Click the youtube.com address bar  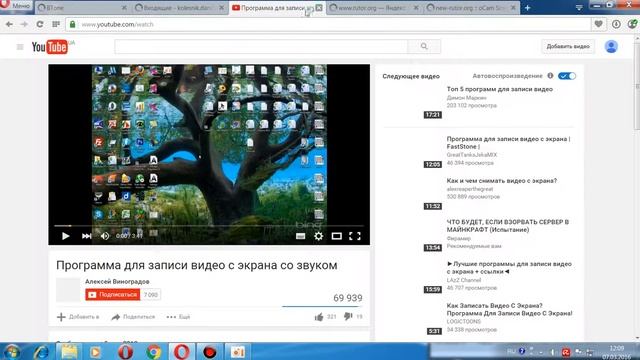[329, 24]
